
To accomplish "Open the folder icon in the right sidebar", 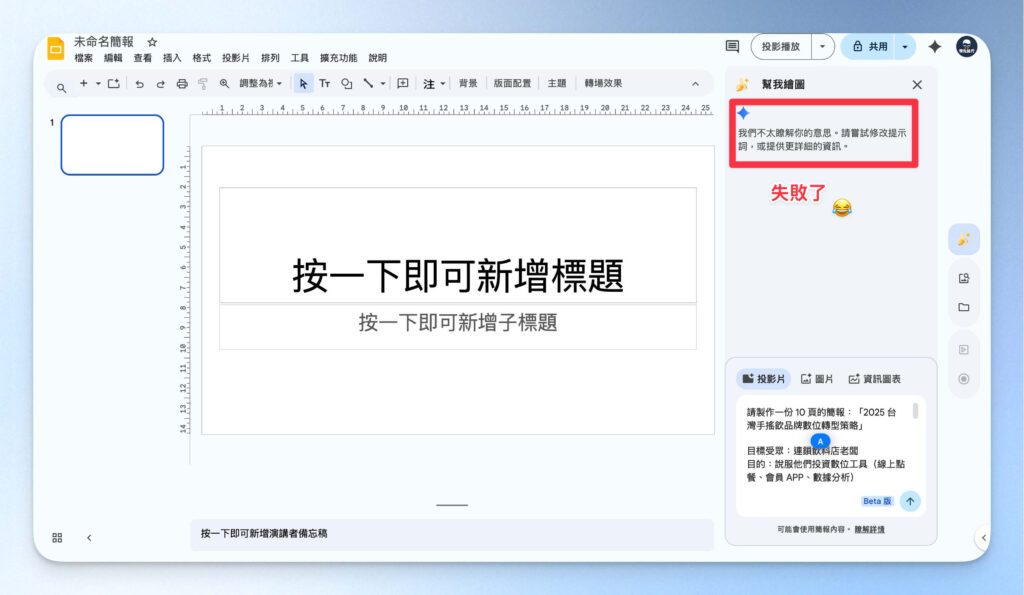I will [963, 307].
